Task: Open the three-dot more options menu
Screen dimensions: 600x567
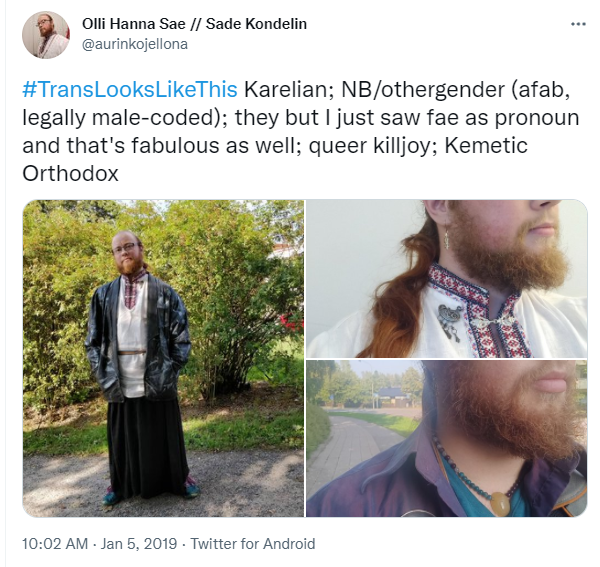Action: 578,24
